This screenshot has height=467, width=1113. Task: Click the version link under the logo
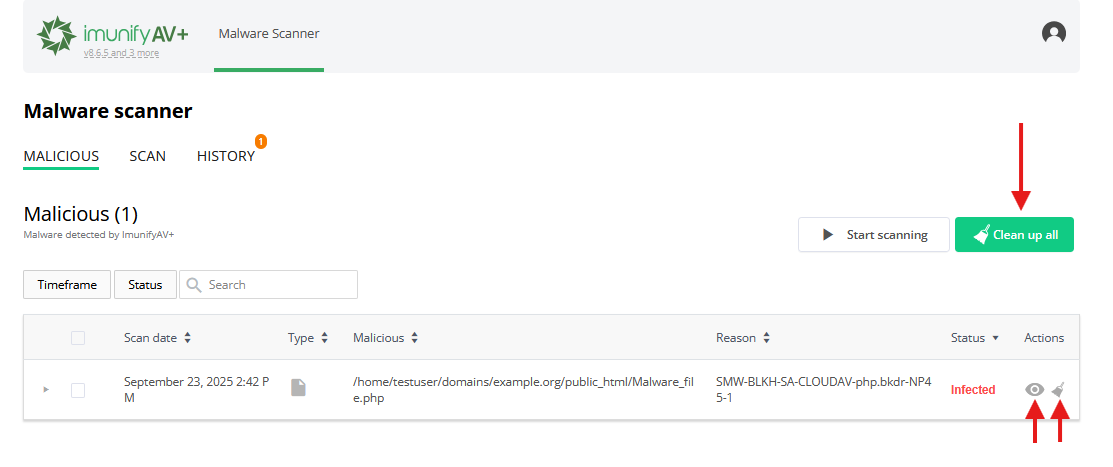[121, 53]
